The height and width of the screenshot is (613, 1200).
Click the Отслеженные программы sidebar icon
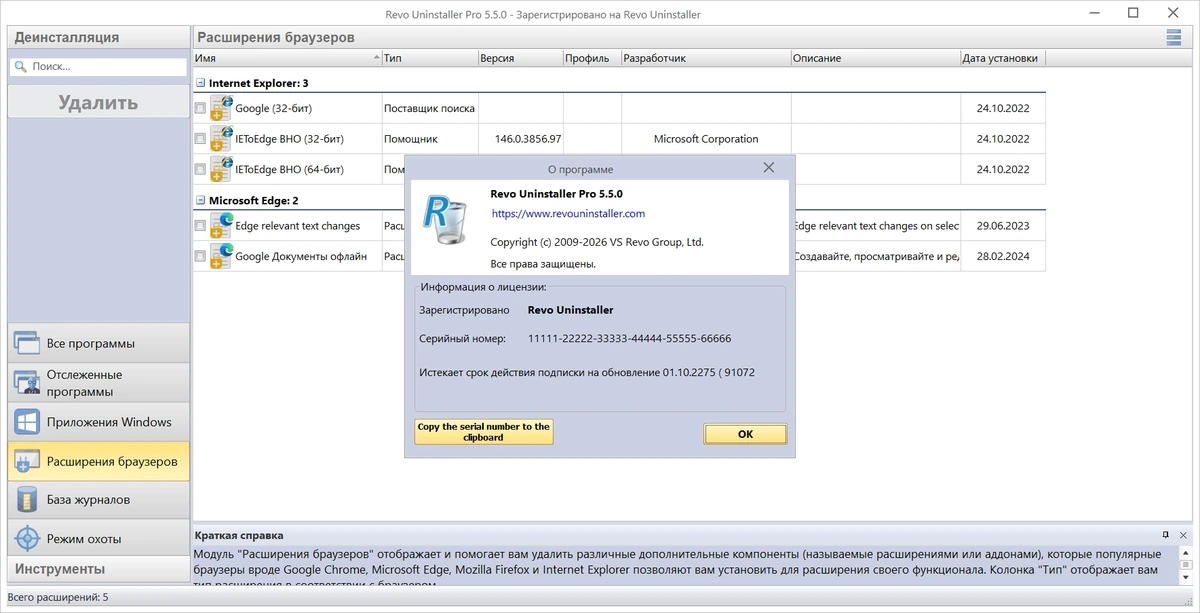[26, 382]
